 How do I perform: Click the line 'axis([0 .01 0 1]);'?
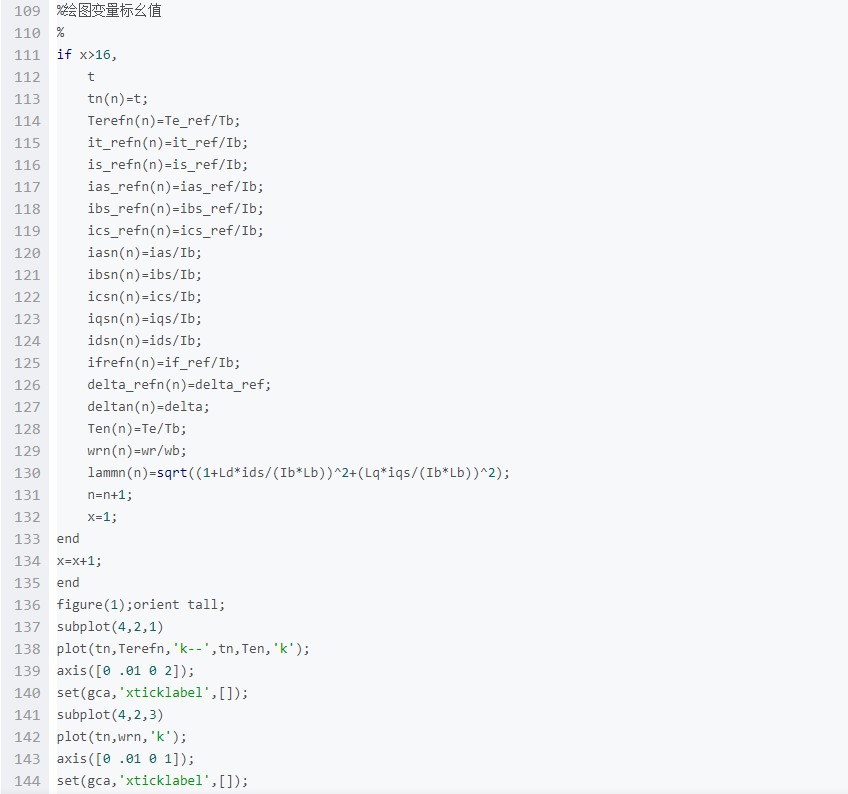coord(125,759)
